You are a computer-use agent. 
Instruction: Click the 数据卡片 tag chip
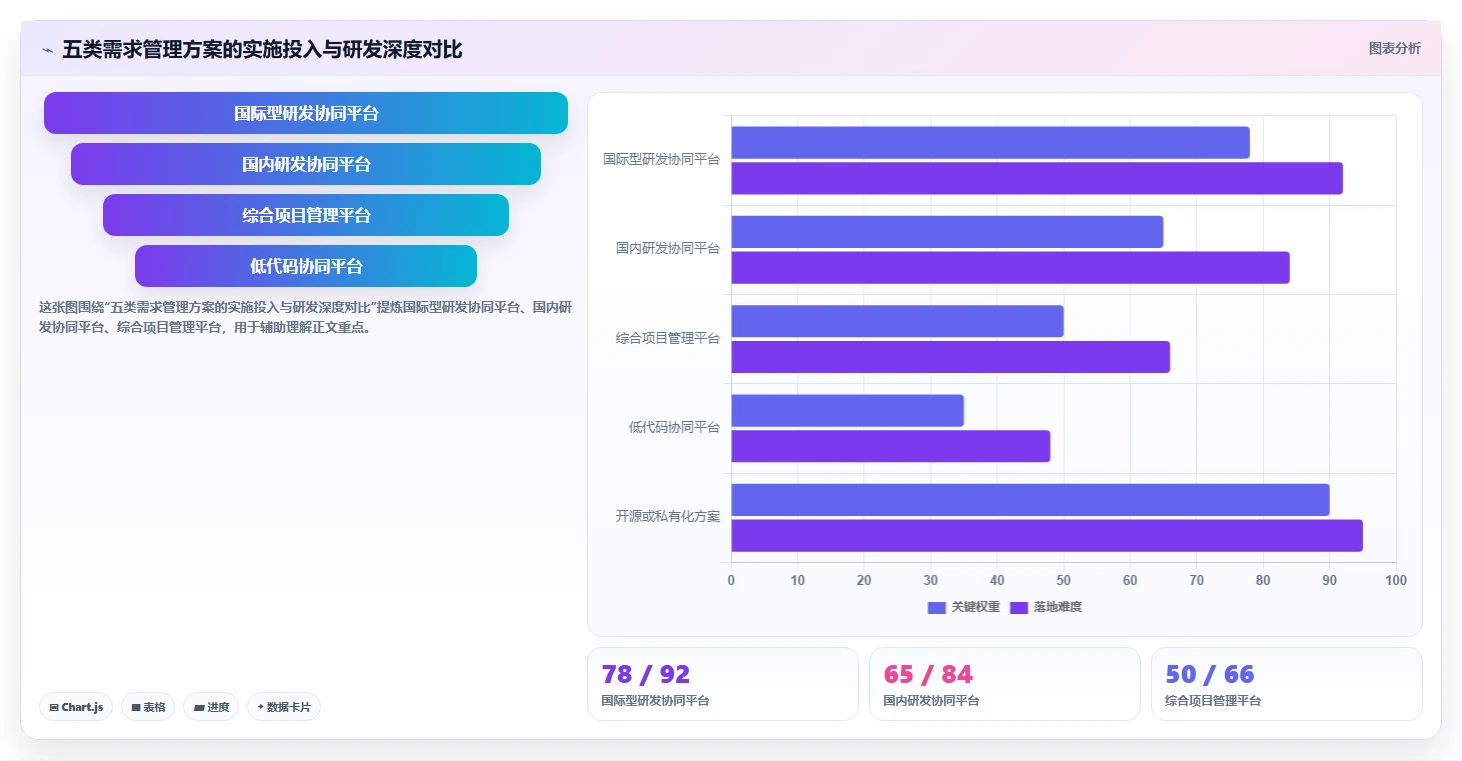point(284,707)
